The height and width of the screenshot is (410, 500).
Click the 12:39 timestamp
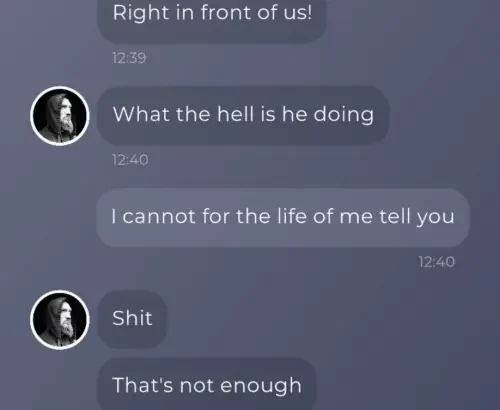[x=129, y=58]
